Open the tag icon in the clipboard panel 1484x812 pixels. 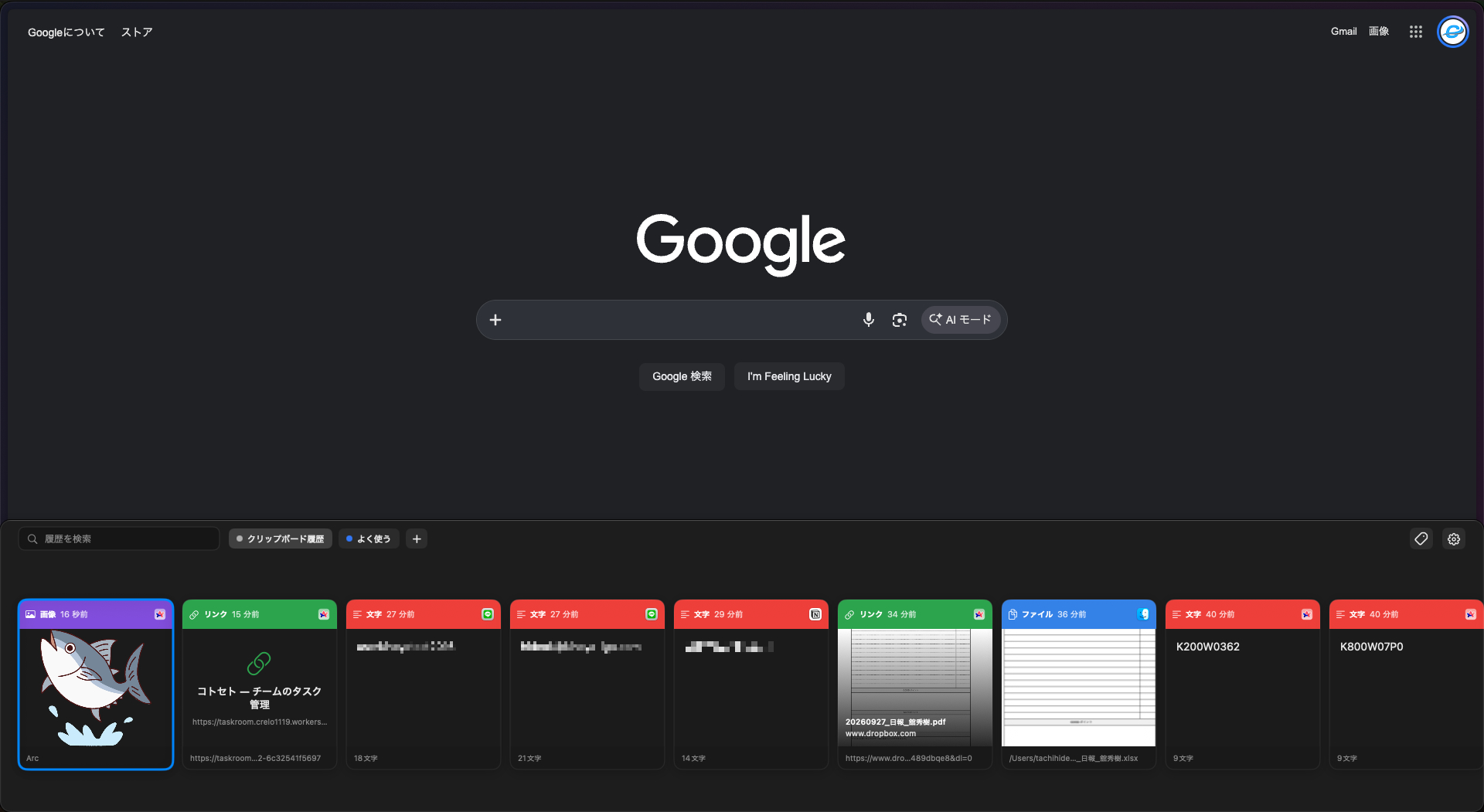(1421, 539)
